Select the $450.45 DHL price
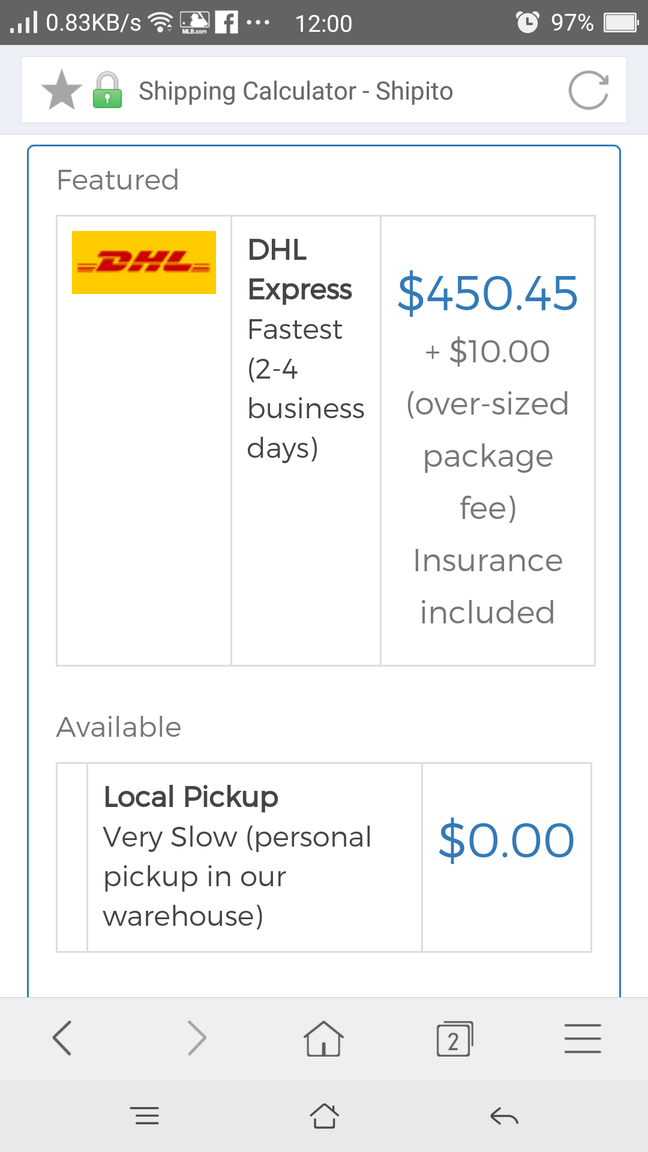This screenshot has width=648, height=1152. click(x=488, y=292)
